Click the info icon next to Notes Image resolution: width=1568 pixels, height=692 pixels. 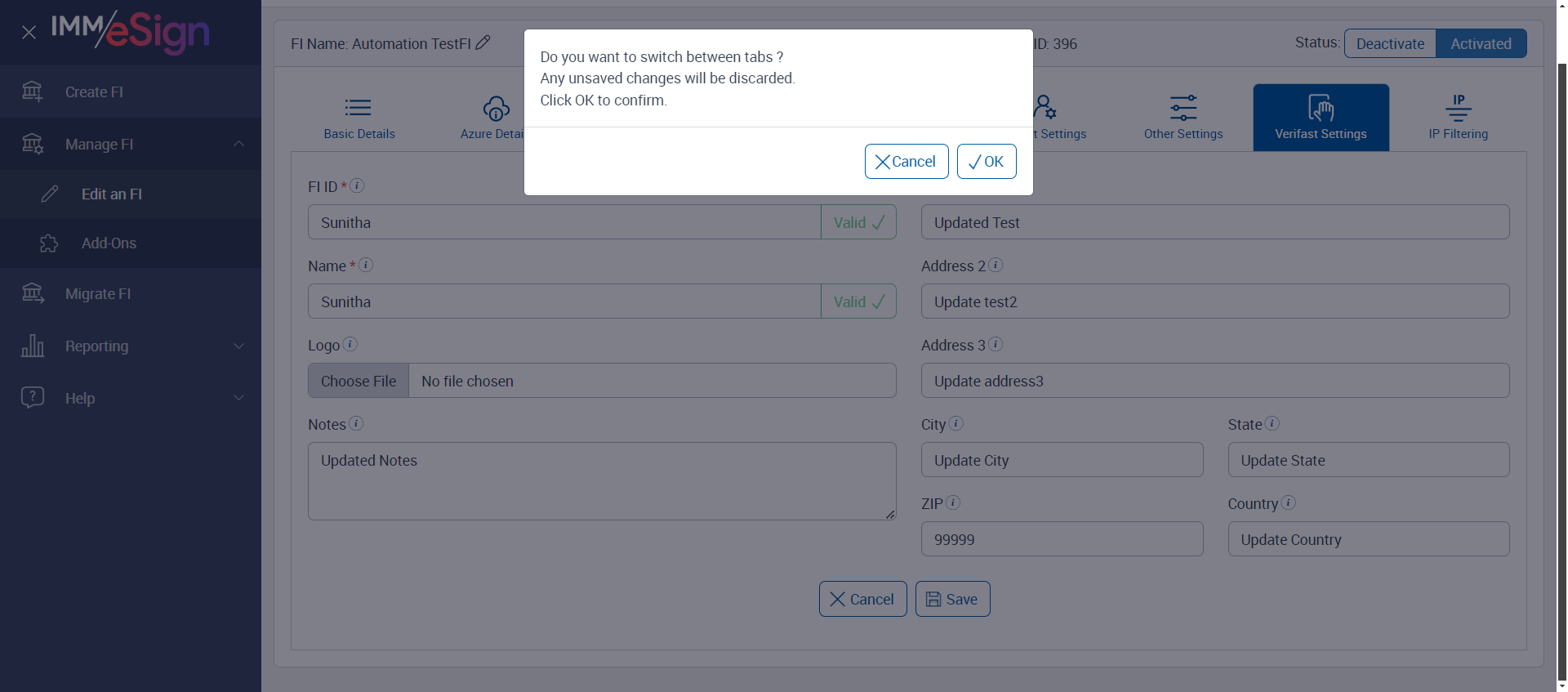pos(356,423)
